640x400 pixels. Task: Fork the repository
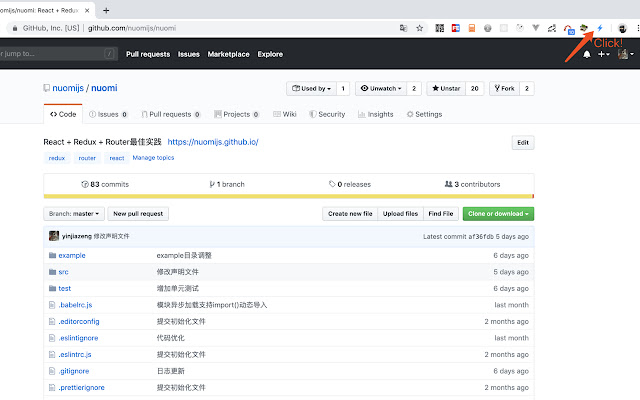point(504,89)
